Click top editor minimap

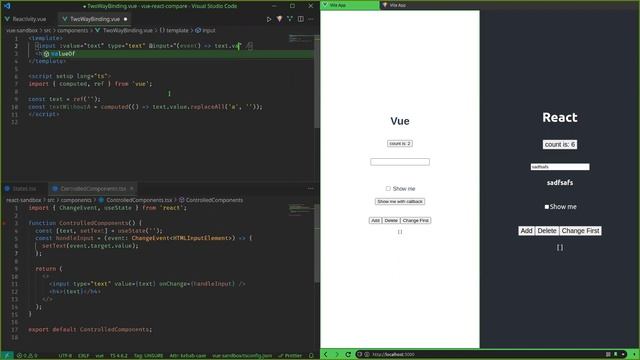(301, 39)
